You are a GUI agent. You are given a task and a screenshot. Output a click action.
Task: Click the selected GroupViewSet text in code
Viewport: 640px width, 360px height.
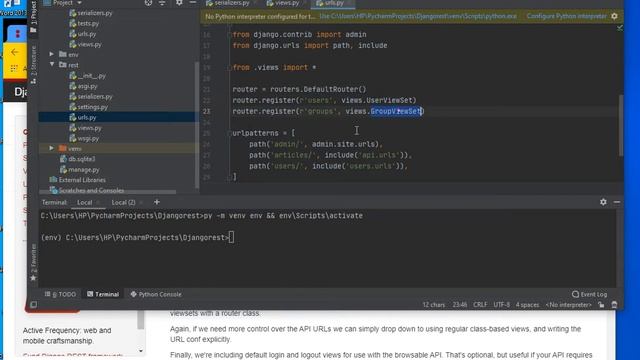[x=396, y=111]
